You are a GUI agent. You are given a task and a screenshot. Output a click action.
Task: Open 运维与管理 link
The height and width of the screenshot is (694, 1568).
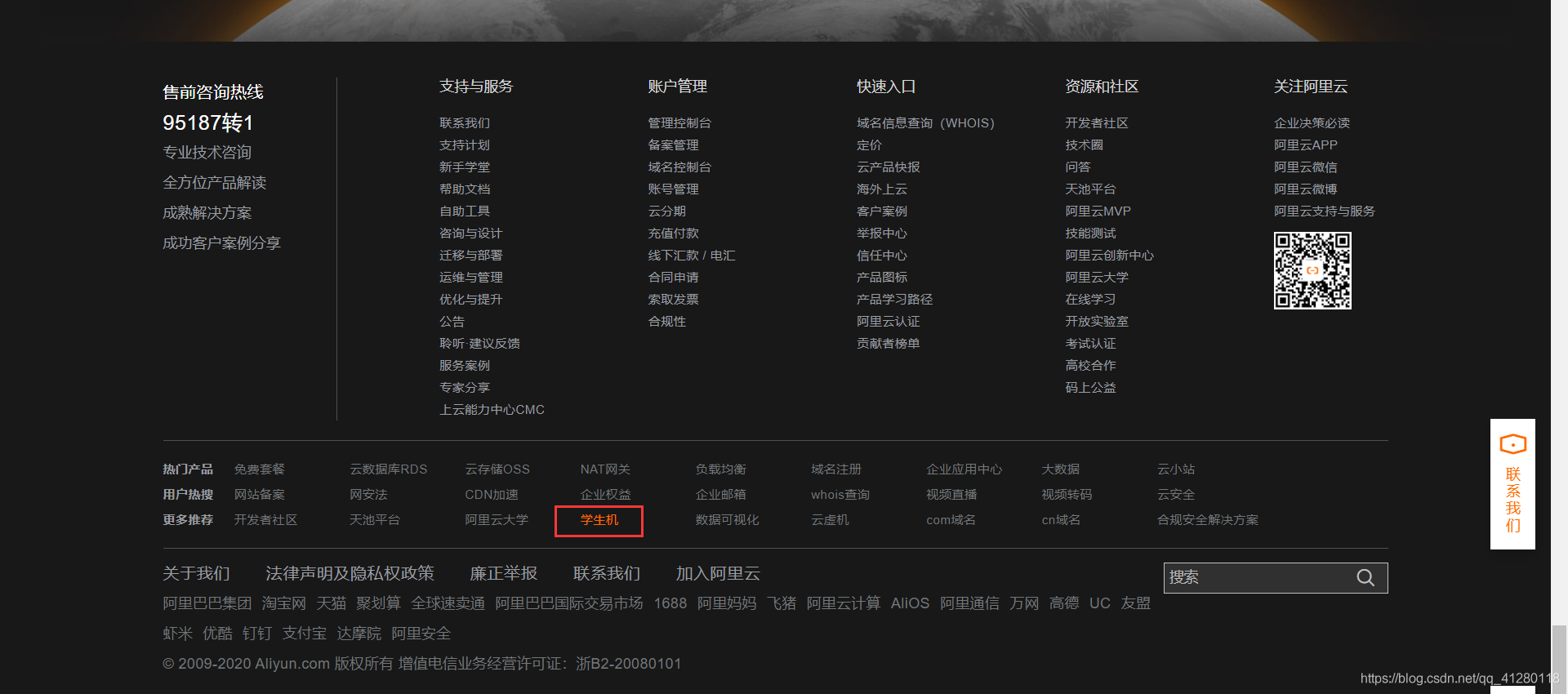471,278
